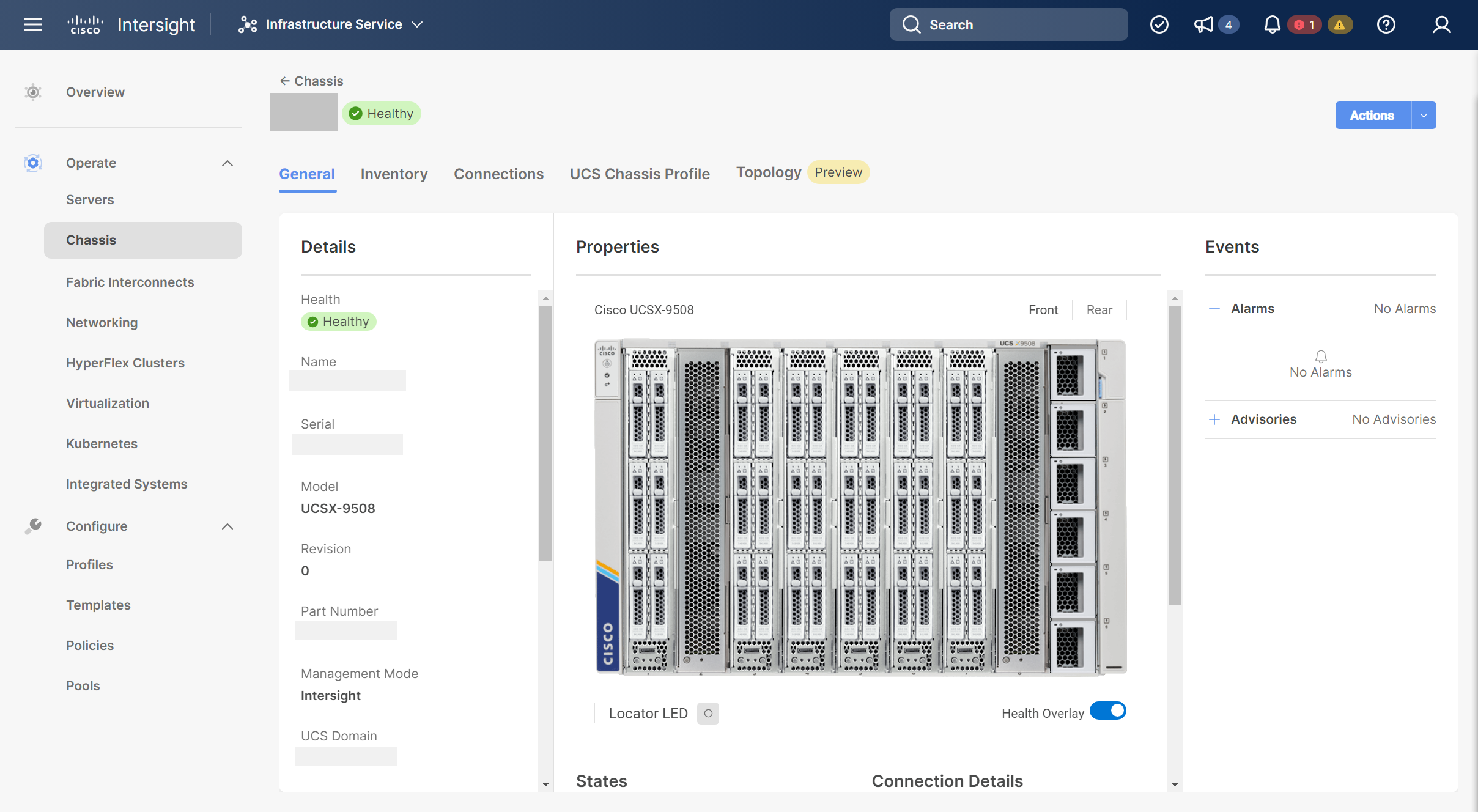Click the Infrastructure Service nodes icon

(x=247, y=24)
